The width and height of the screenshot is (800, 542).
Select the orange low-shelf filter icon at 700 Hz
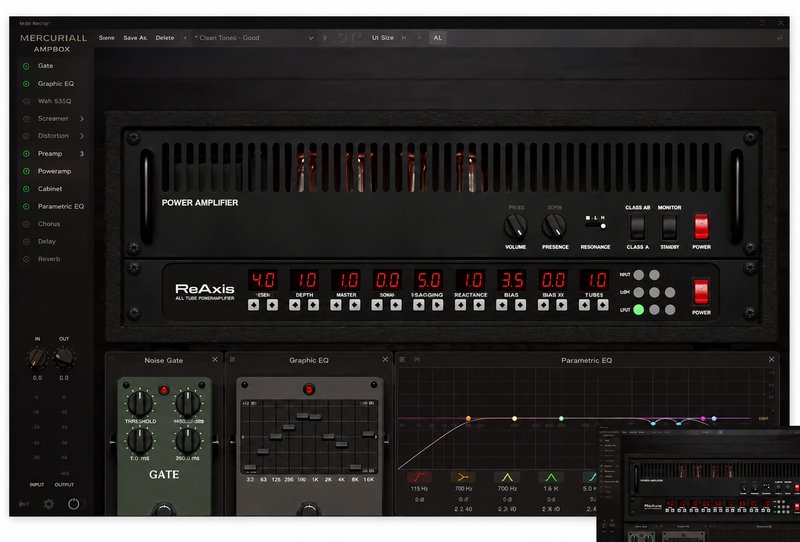[463, 477]
